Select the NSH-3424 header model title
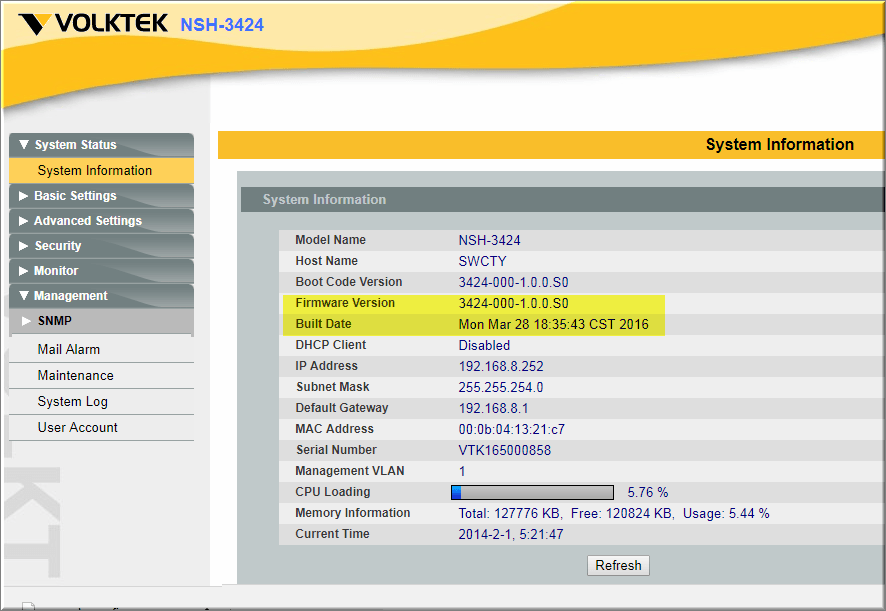This screenshot has width=886, height=611. (222, 25)
